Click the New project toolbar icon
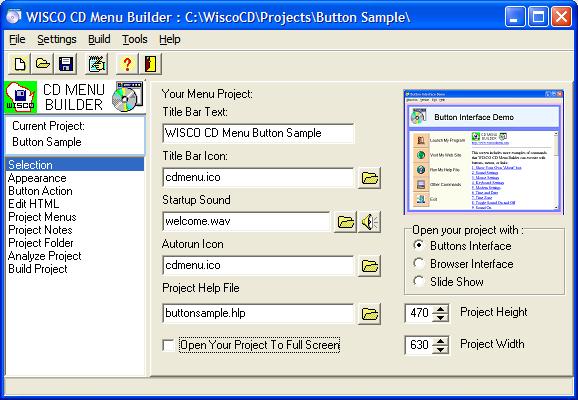This screenshot has width=578, height=400. click(x=20, y=64)
